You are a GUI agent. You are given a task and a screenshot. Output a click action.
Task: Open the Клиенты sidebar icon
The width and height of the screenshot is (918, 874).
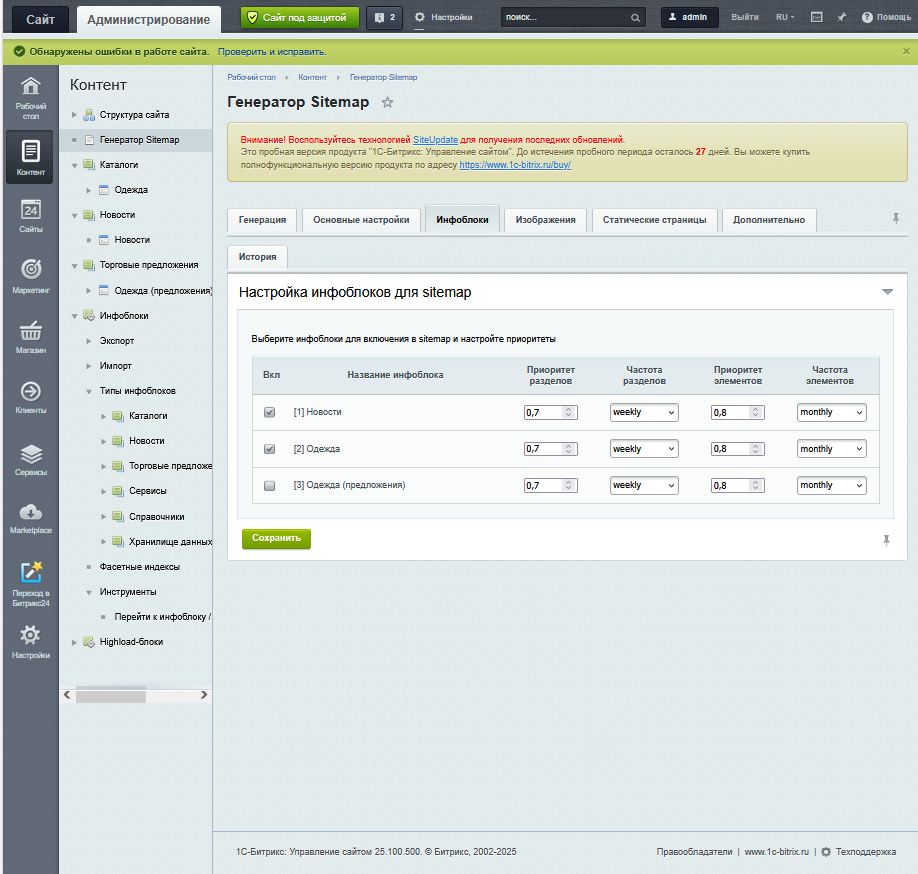(x=30, y=392)
